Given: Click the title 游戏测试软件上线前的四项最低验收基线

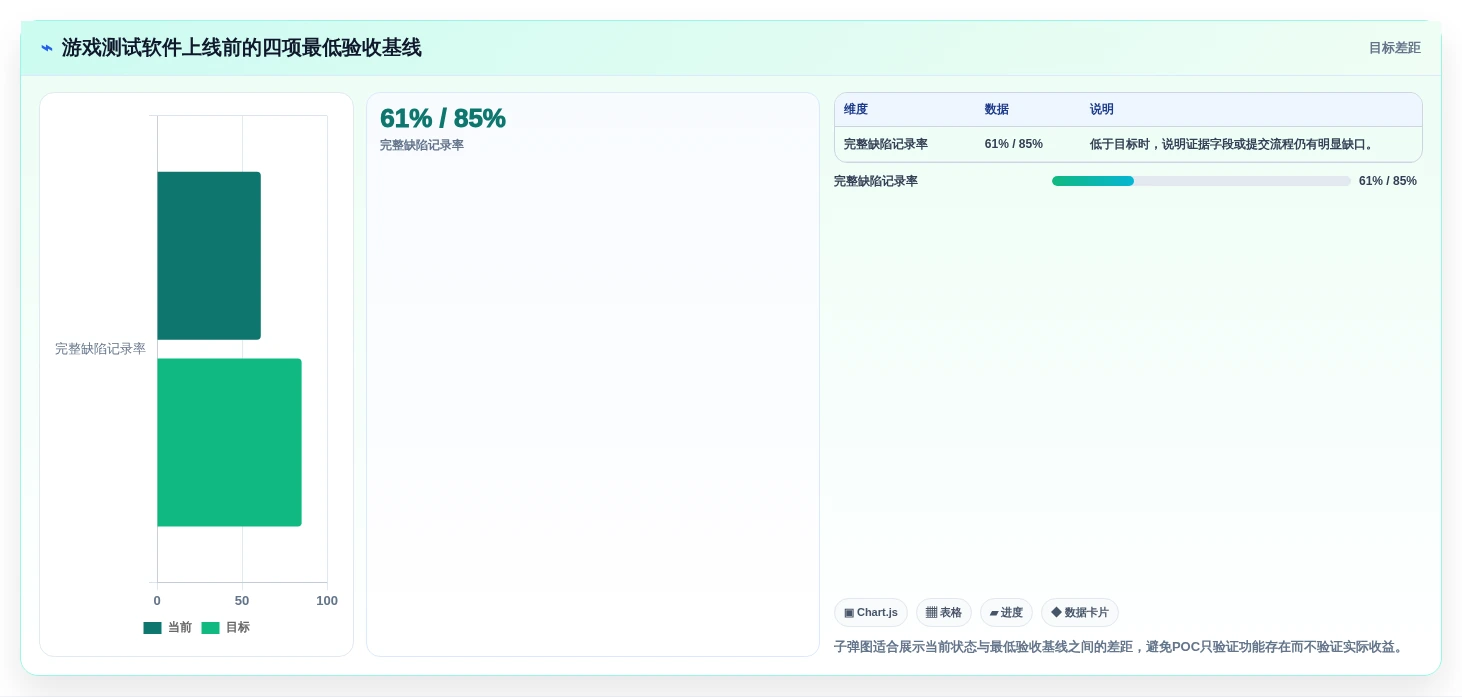Looking at the screenshot, I should point(242,48).
